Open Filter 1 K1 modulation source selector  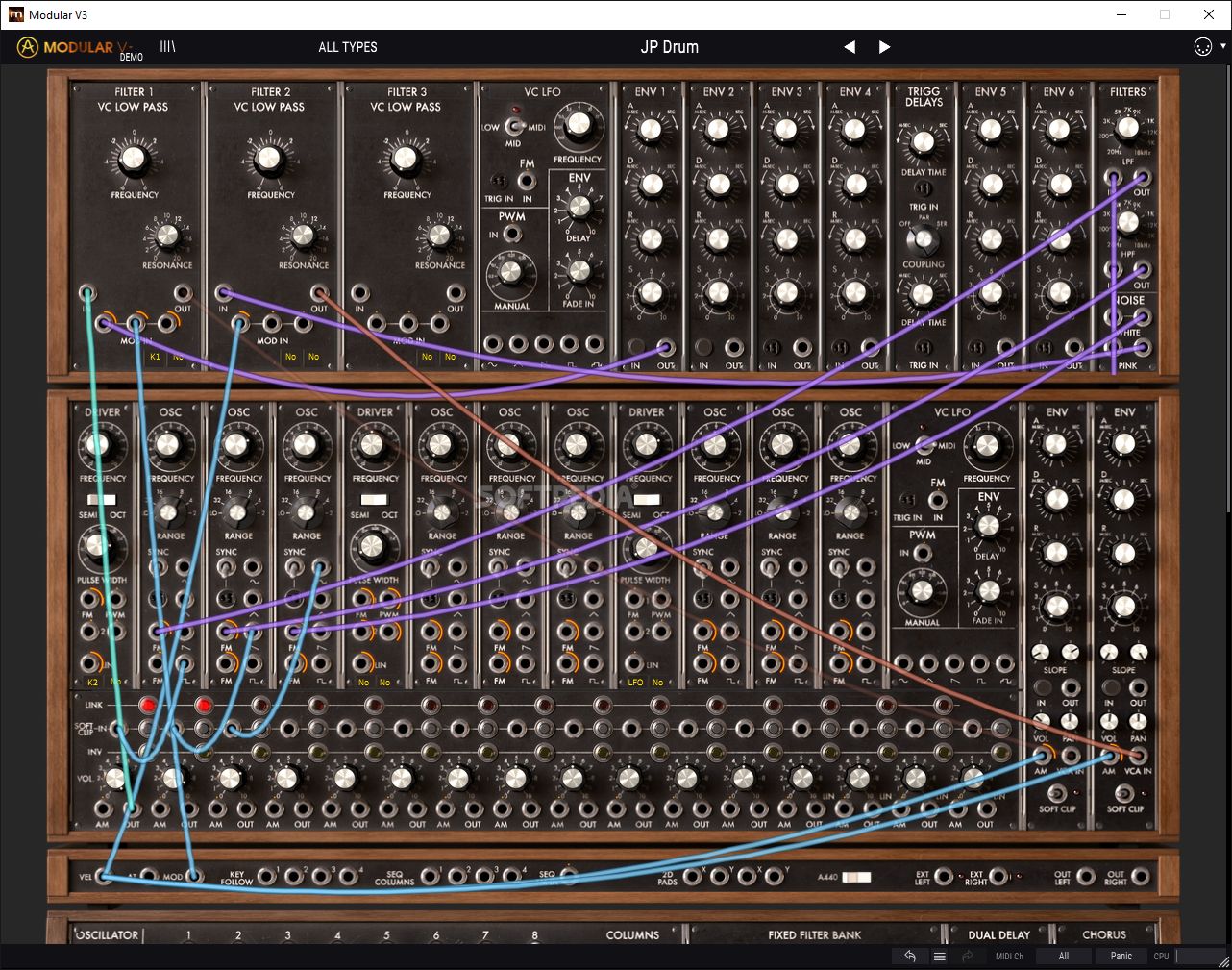156,357
